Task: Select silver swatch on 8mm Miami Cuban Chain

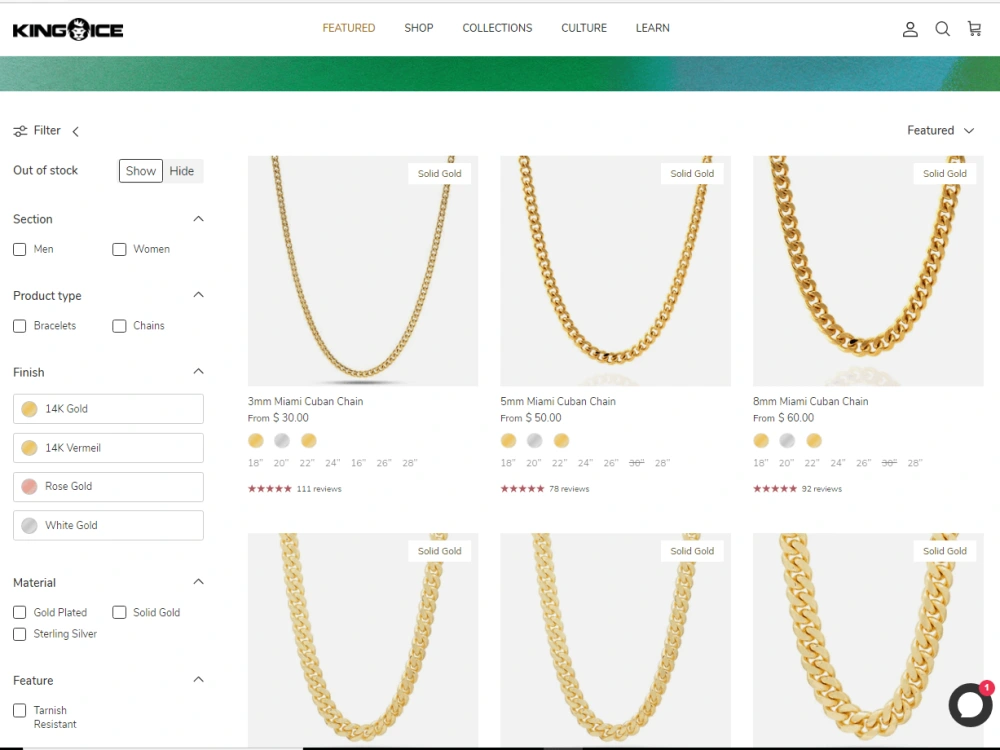Action: click(x=787, y=441)
